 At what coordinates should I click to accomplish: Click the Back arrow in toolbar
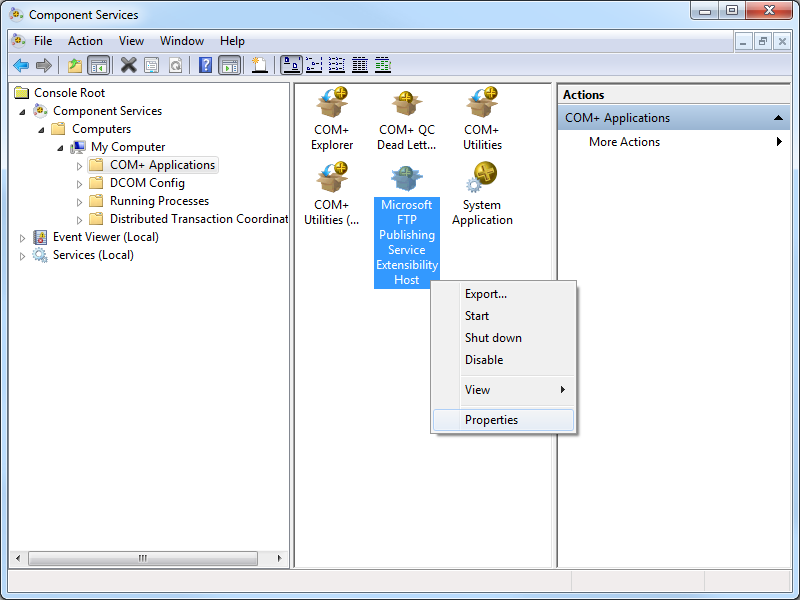[x=21, y=65]
